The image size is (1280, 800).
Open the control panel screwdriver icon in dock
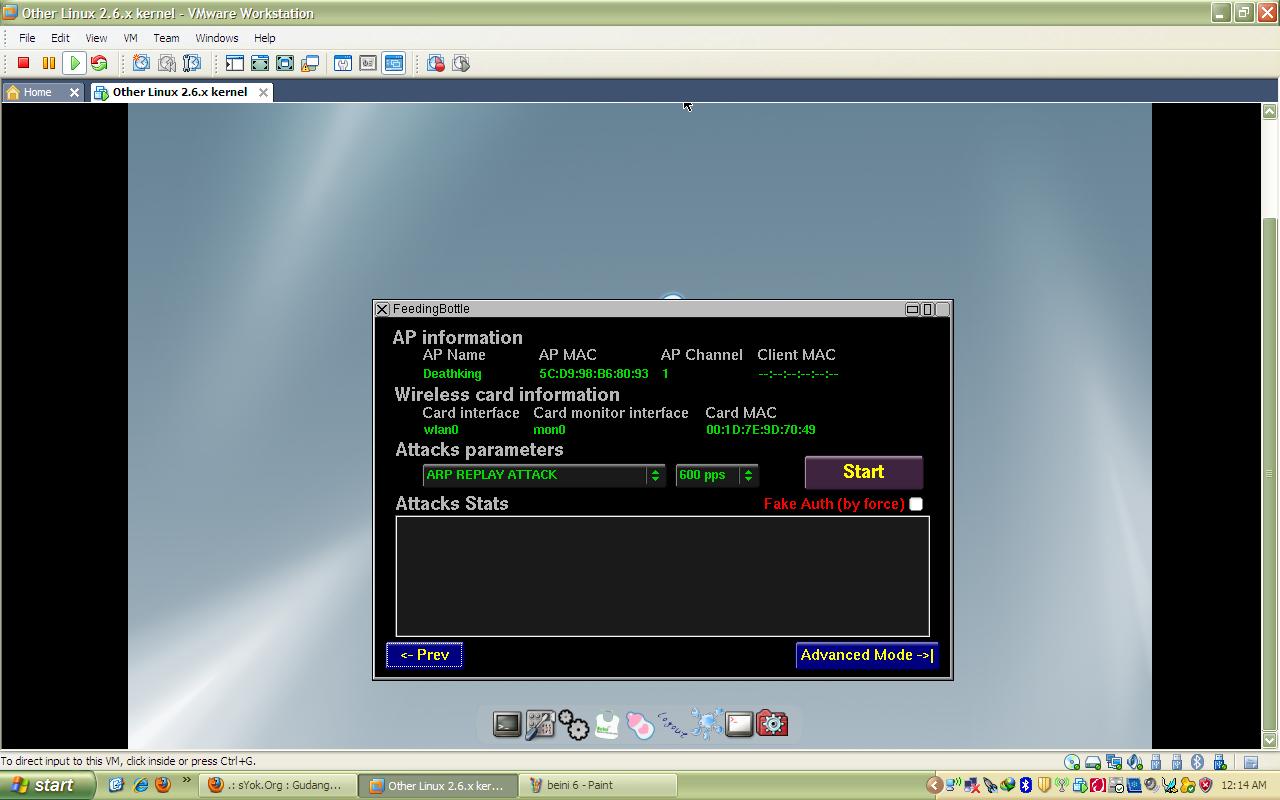[540, 723]
